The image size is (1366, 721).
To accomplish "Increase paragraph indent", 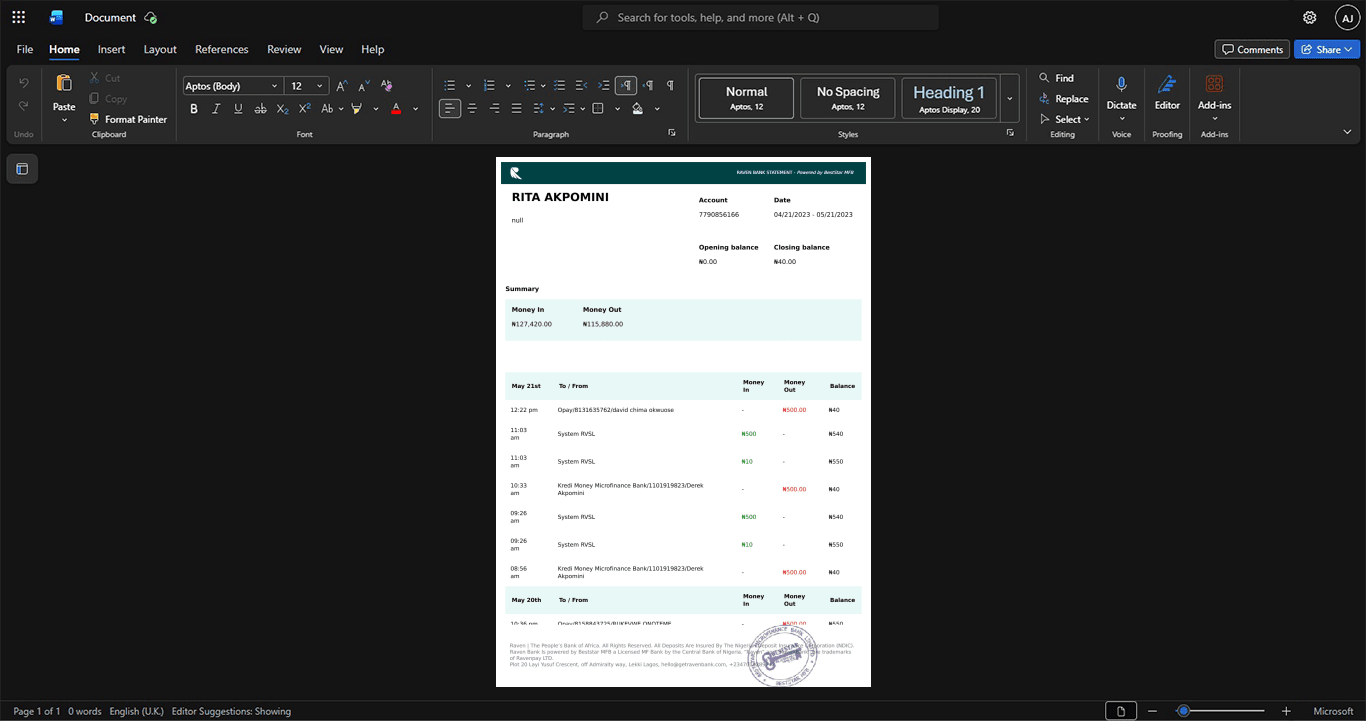I will point(603,86).
